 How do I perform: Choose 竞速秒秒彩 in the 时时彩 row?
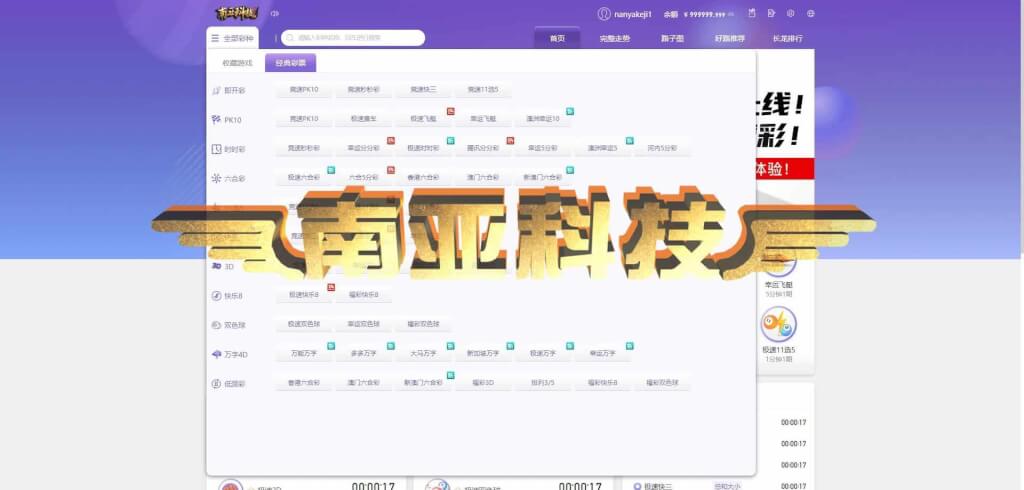tap(304, 148)
